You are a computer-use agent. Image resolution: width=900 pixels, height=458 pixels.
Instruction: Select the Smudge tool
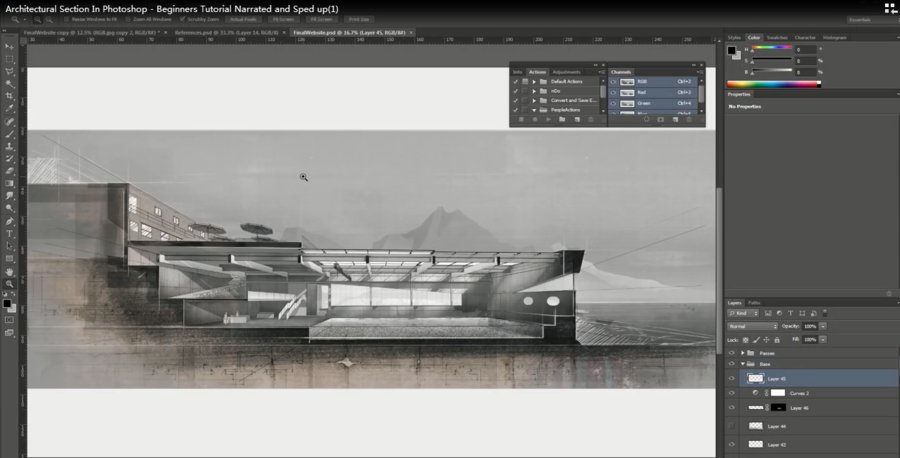9,196
